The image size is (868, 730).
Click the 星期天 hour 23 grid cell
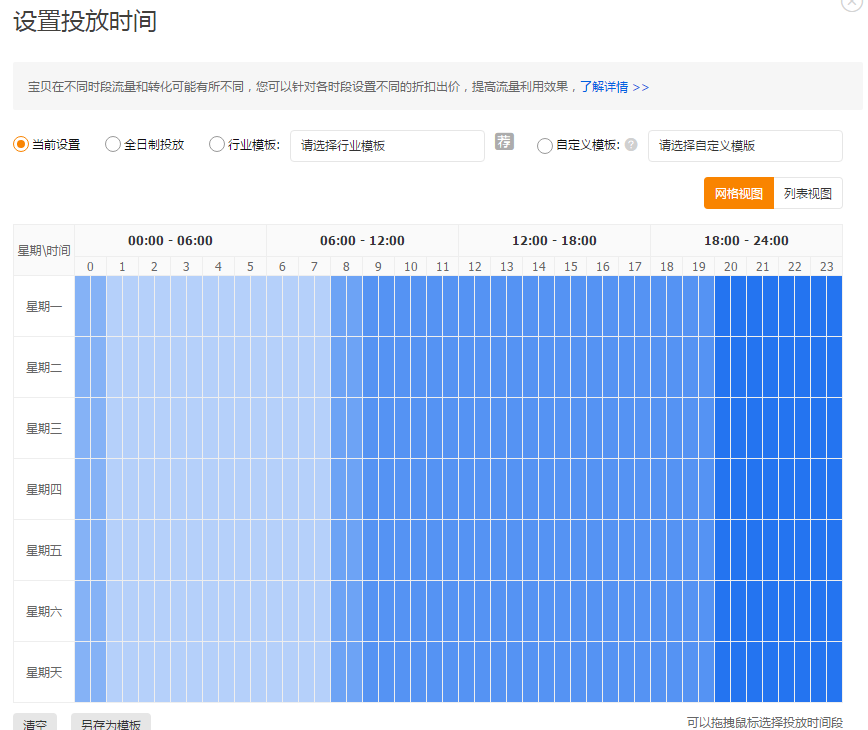[x=827, y=672]
